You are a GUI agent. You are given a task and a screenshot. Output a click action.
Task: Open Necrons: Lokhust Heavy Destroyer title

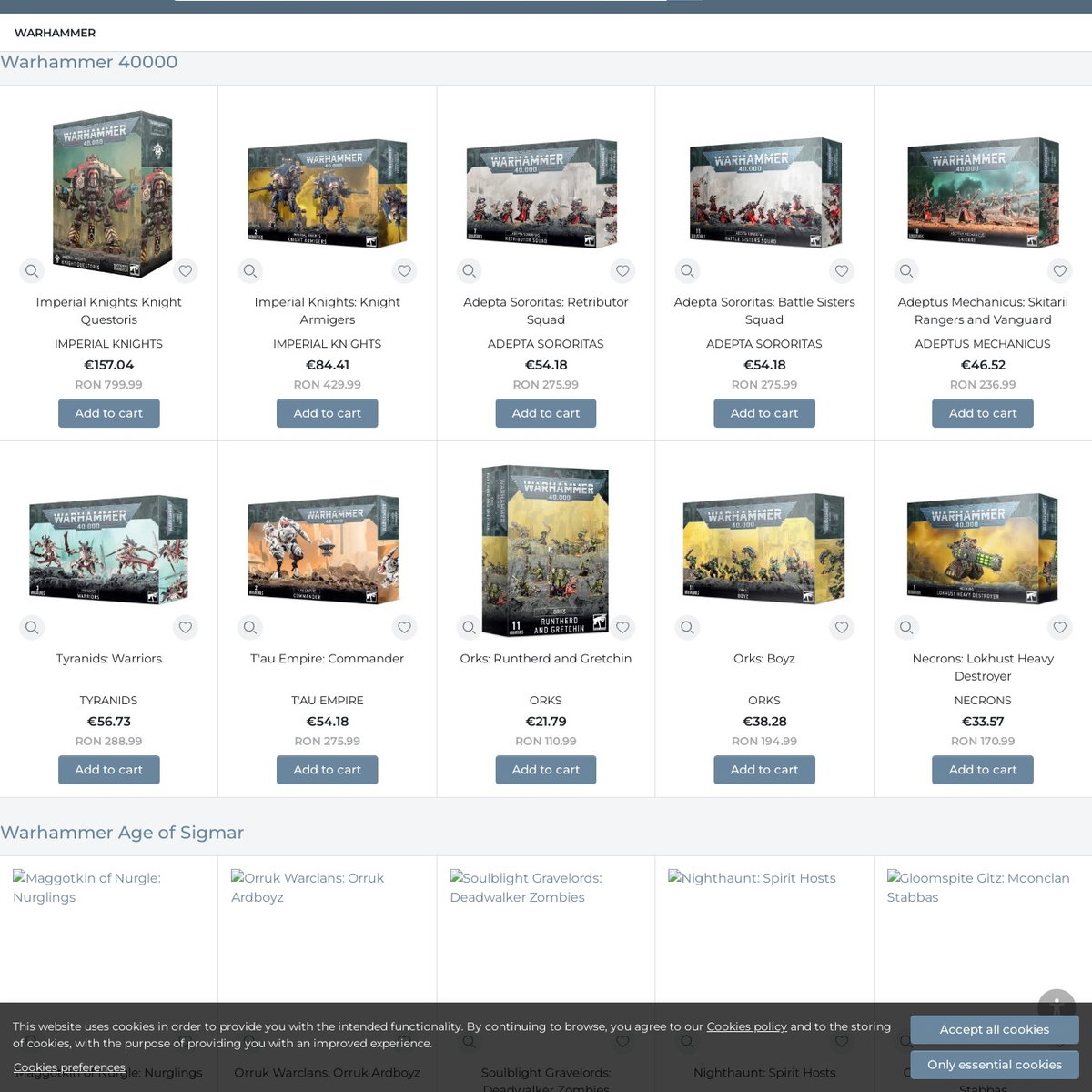pos(983,667)
